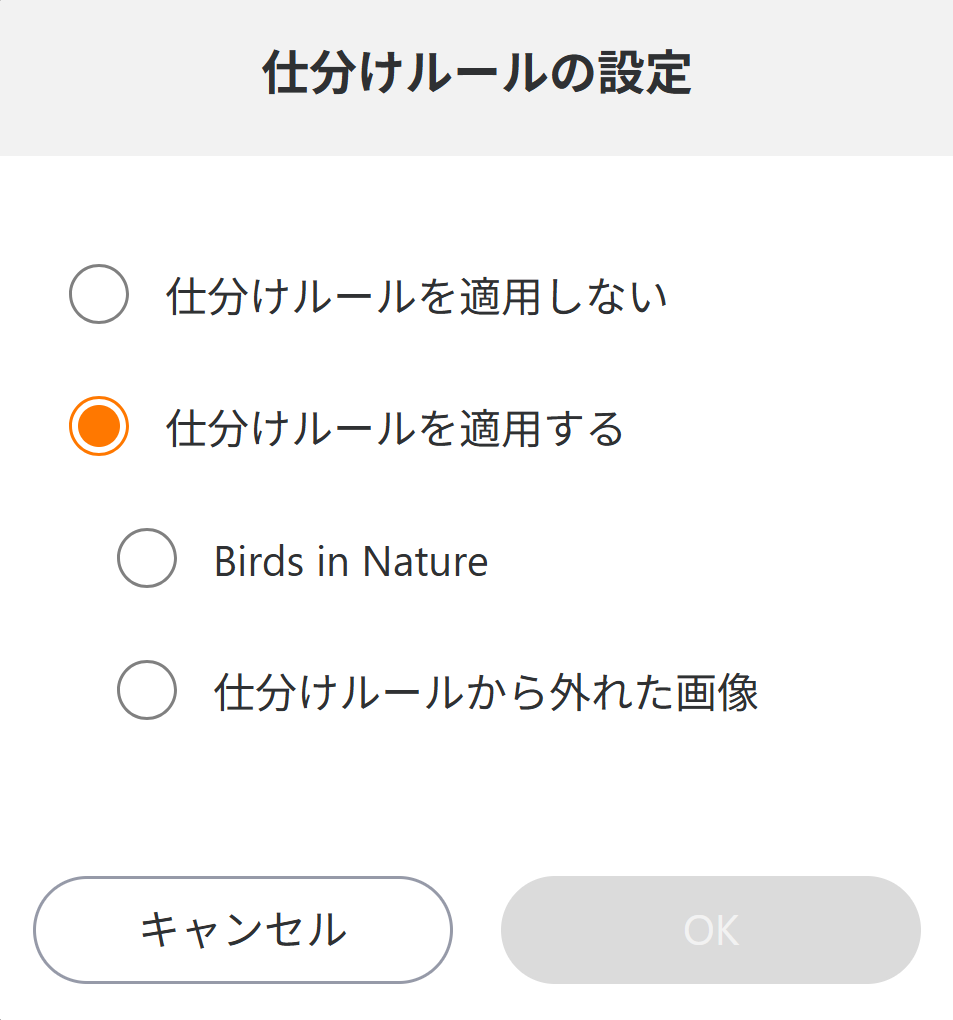The height and width of the screenshot is (1020, 953).
Task: Click the "仕分けルールから外れた画像" label text
Action: pos(486,693)
